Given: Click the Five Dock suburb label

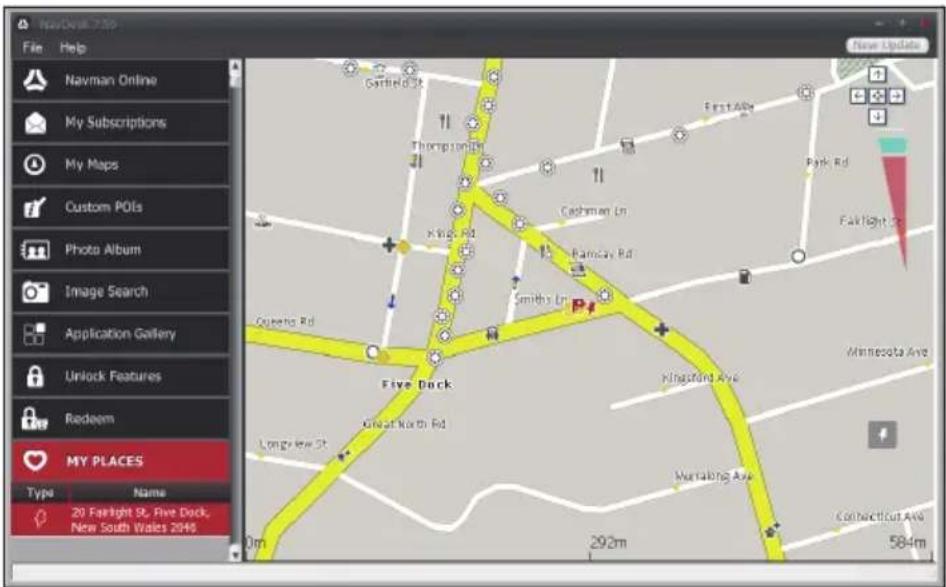Looking at the screenshot, I should pyautogui.click(x=416, y=384).
